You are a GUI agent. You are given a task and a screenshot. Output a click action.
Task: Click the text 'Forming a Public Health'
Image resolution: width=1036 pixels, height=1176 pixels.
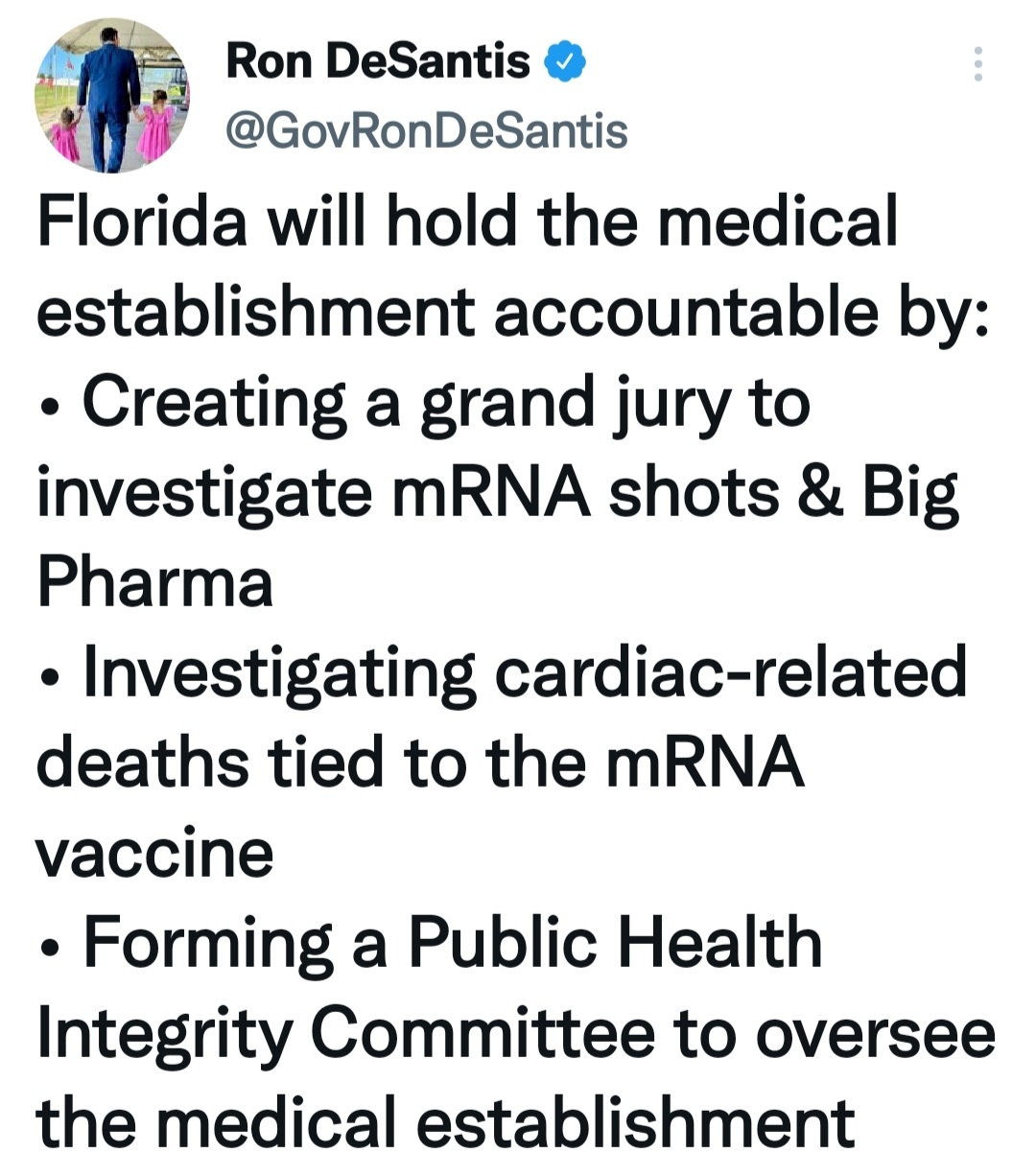point(453,943)
